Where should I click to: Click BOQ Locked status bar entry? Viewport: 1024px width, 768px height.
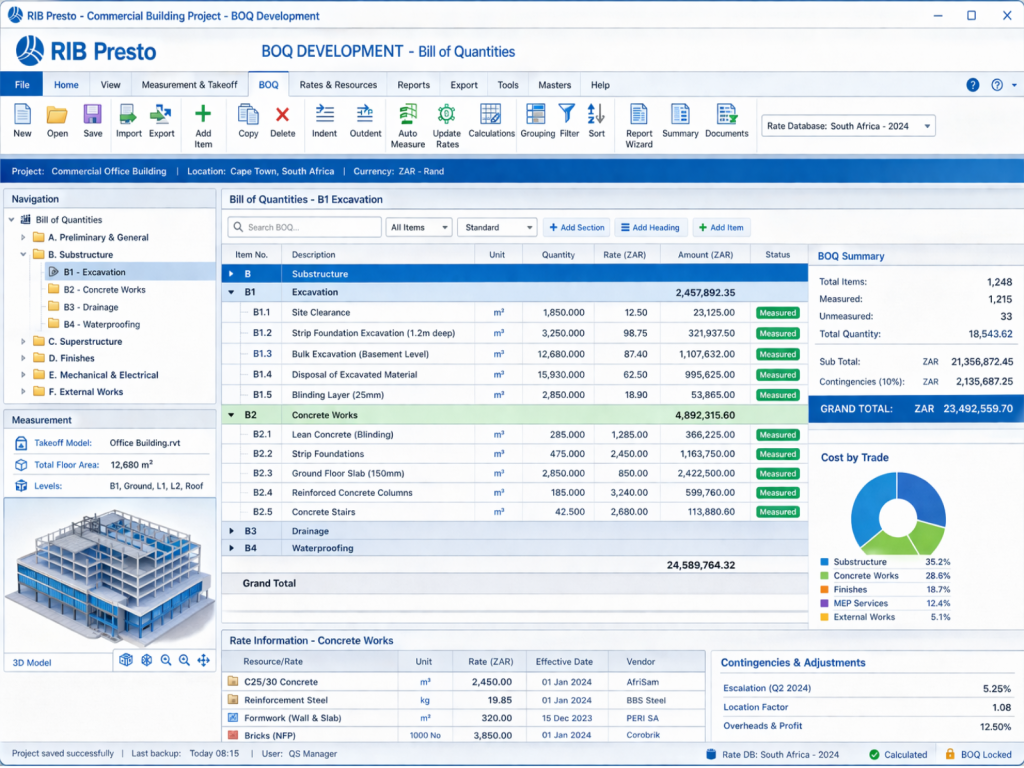pos(978,754)
